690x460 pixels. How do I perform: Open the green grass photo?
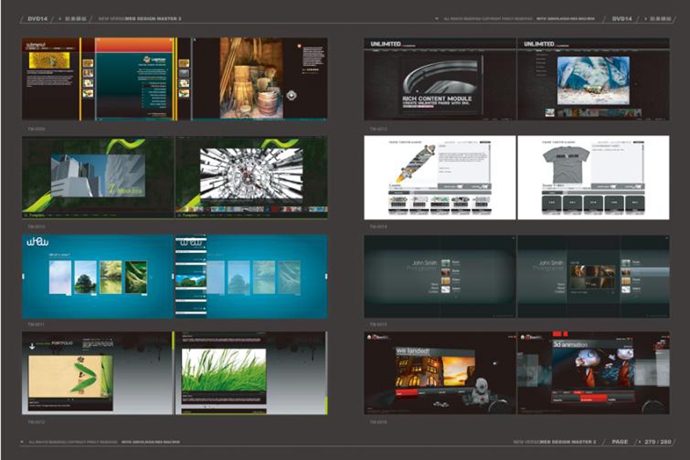pos(224,370)
